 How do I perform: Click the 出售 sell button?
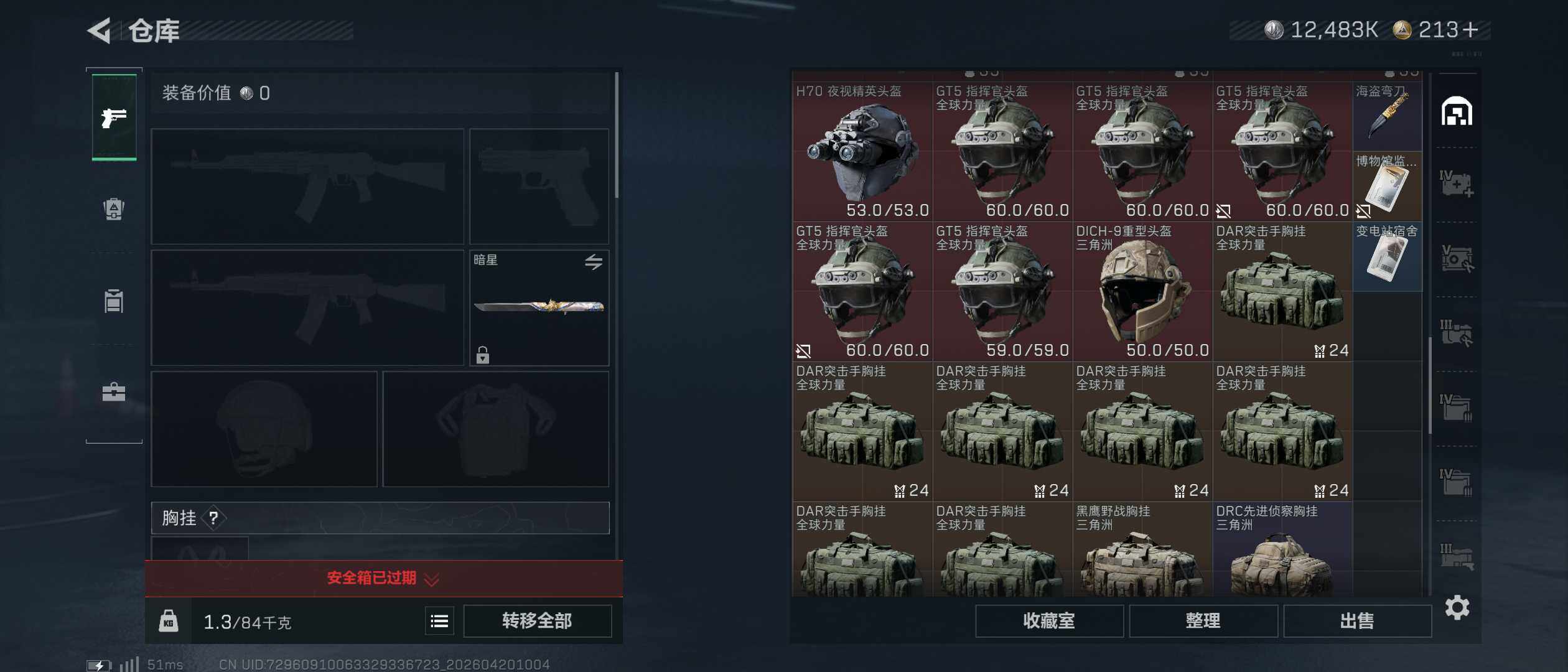1357,621
